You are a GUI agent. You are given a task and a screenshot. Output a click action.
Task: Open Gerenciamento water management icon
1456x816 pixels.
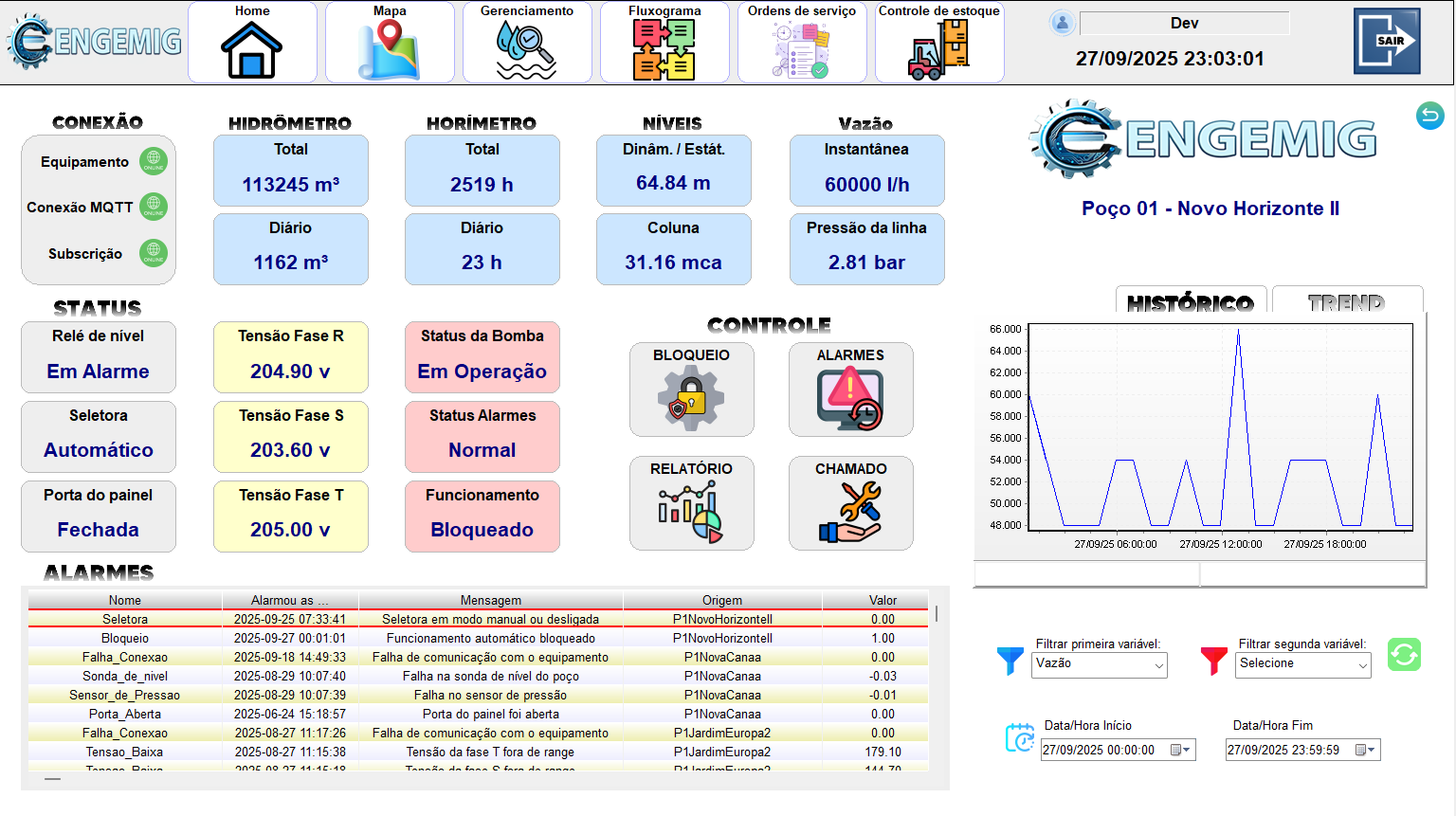[527, 49]
